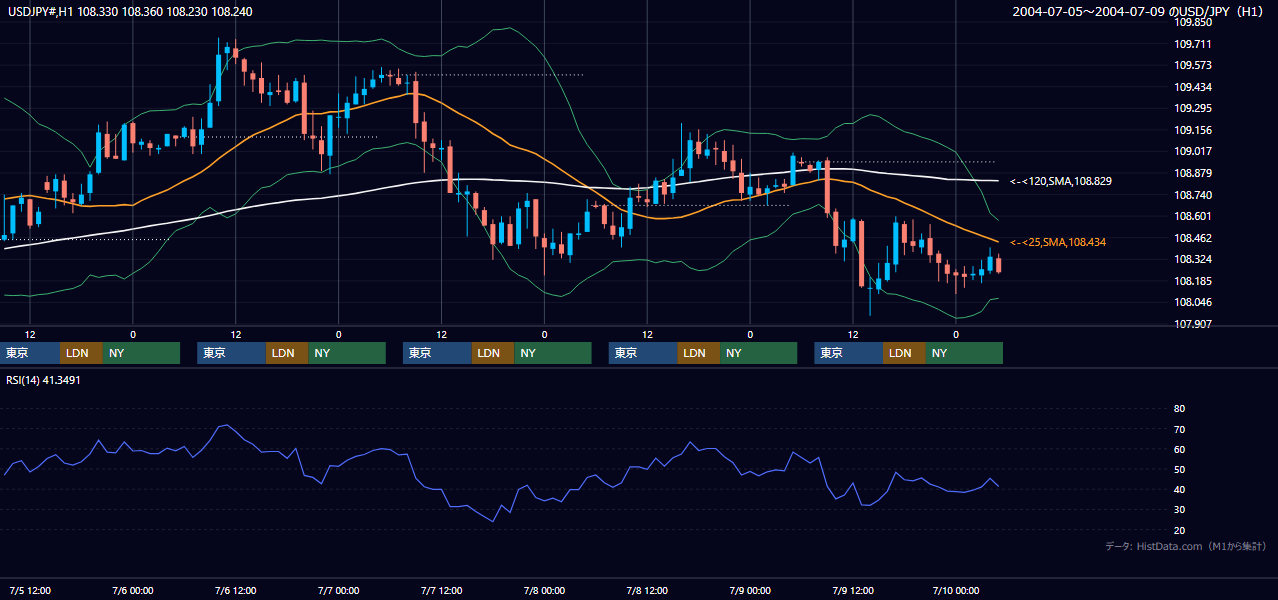Click the 25 SMA 108.434 label
1278x600 pixels.
(x=1058, y=242)
